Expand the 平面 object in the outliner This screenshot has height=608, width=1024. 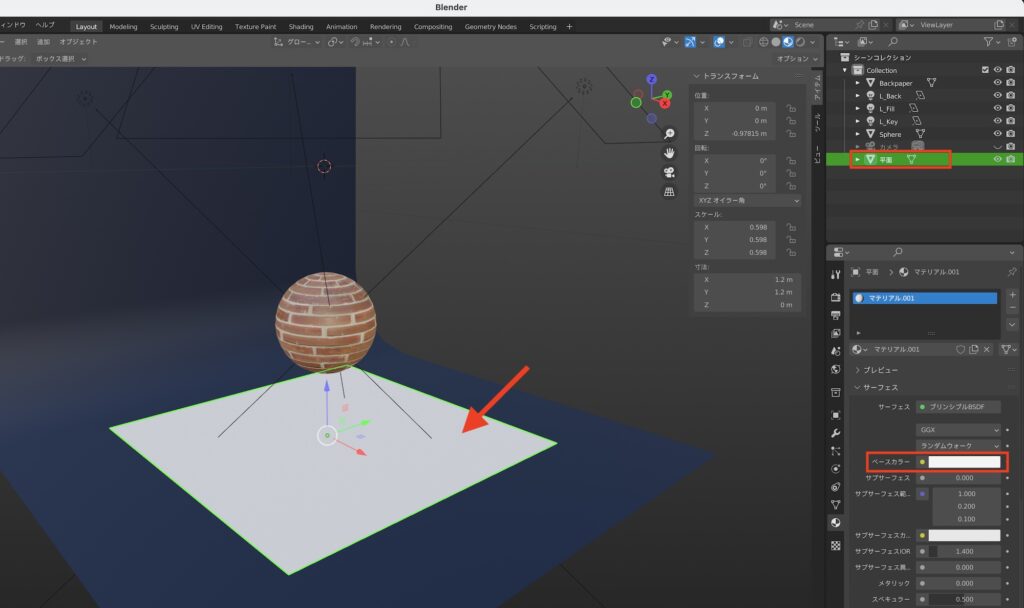pyautogui.click(x=857, y=159)
